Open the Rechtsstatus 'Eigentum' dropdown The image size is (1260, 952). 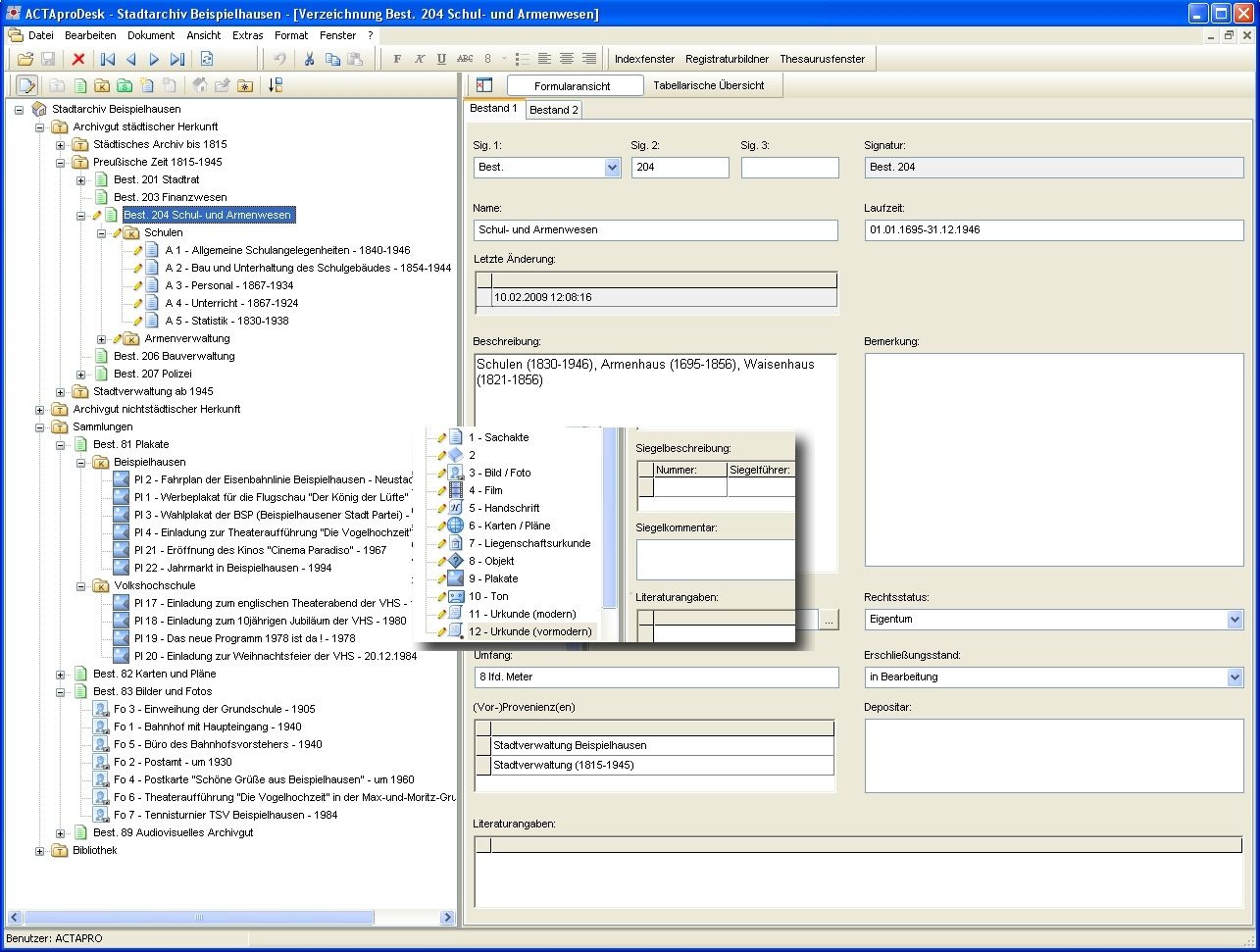(x=1235, y=620)
